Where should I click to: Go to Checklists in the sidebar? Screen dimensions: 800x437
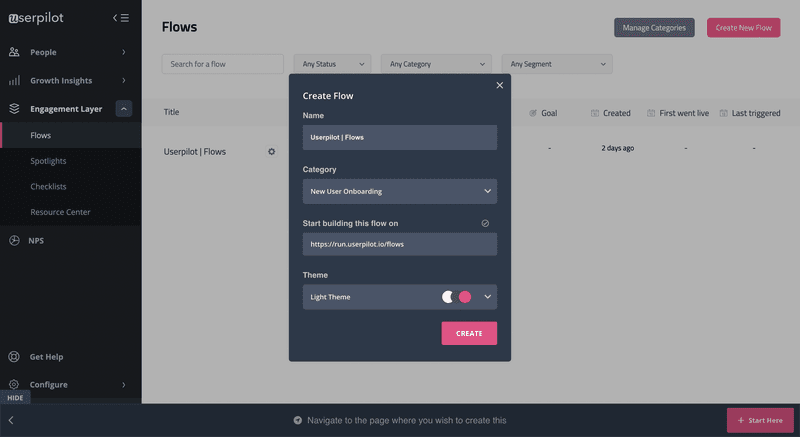(x=48, y=186)
